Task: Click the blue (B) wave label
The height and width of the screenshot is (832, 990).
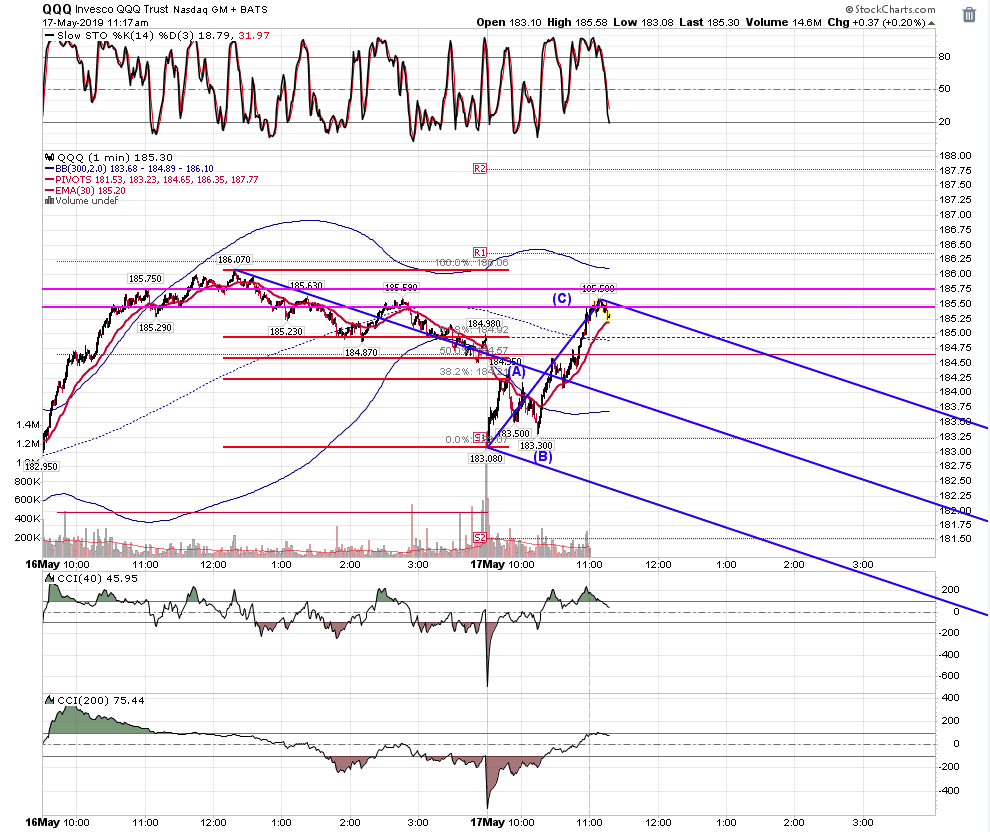Action: [x=543, y=456]
